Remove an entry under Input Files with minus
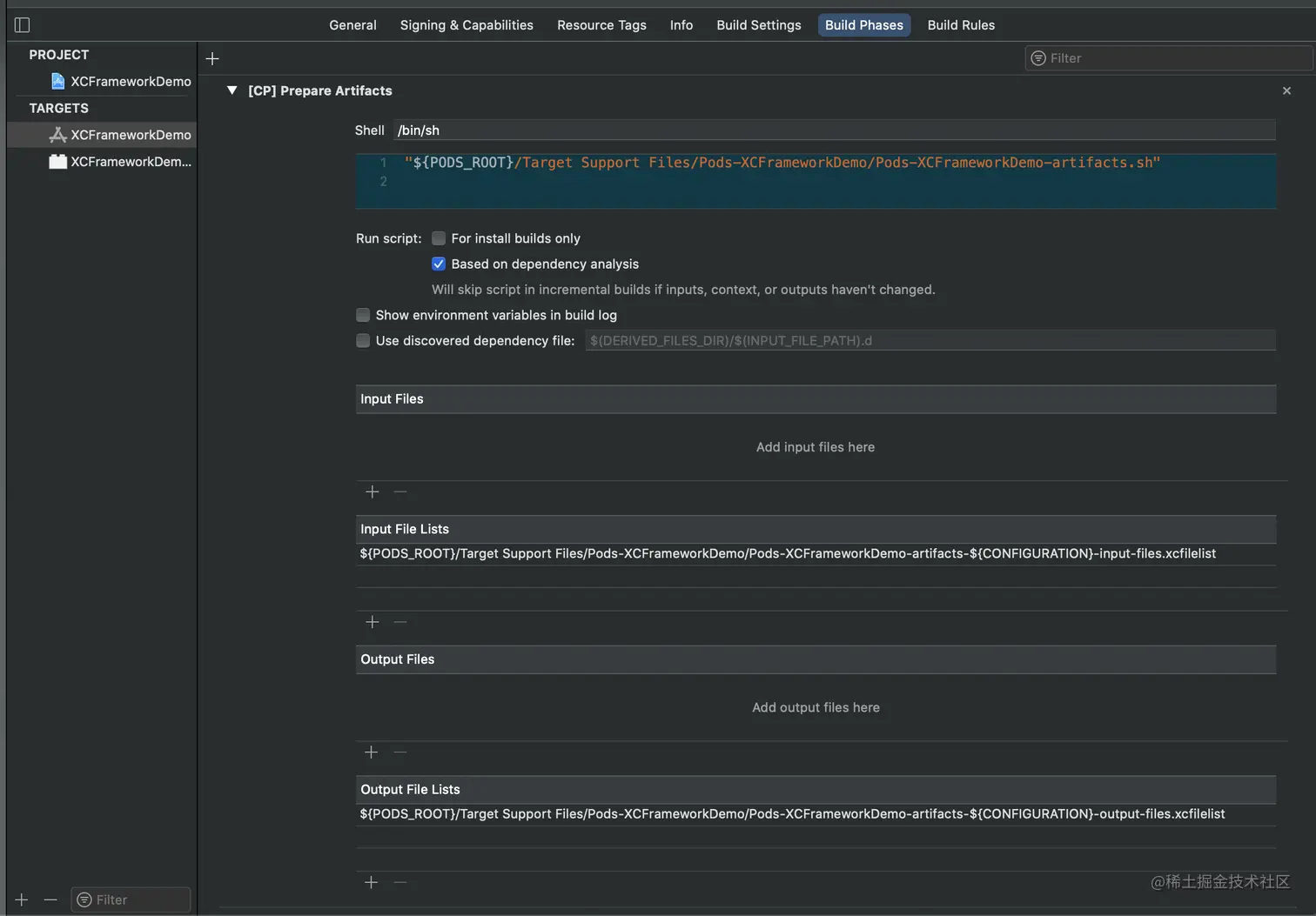This screenshot has width=1316, height=916. [400, 491]
